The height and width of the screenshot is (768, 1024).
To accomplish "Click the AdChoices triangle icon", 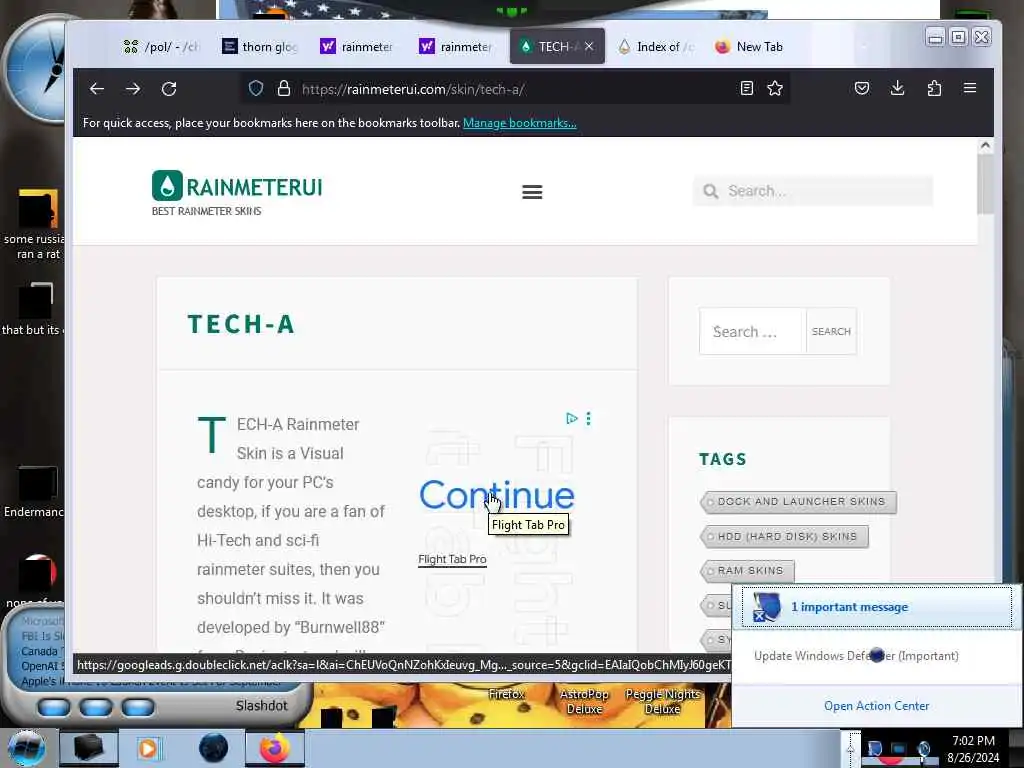I will pos(571,419).
